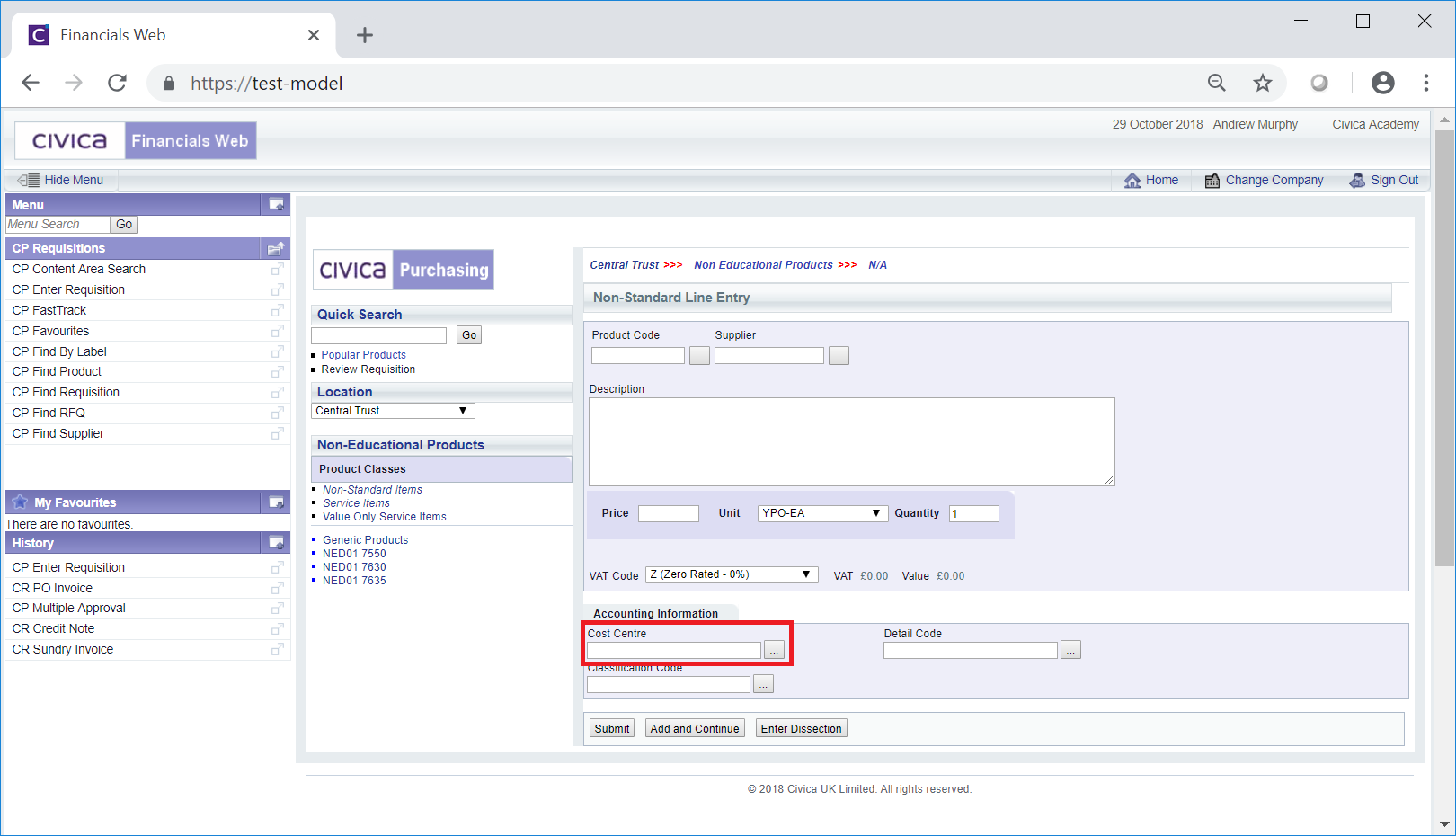The image size is (1456, 836).
Task: Click into the Quantity input field
Action: click(x=974, y=513)
